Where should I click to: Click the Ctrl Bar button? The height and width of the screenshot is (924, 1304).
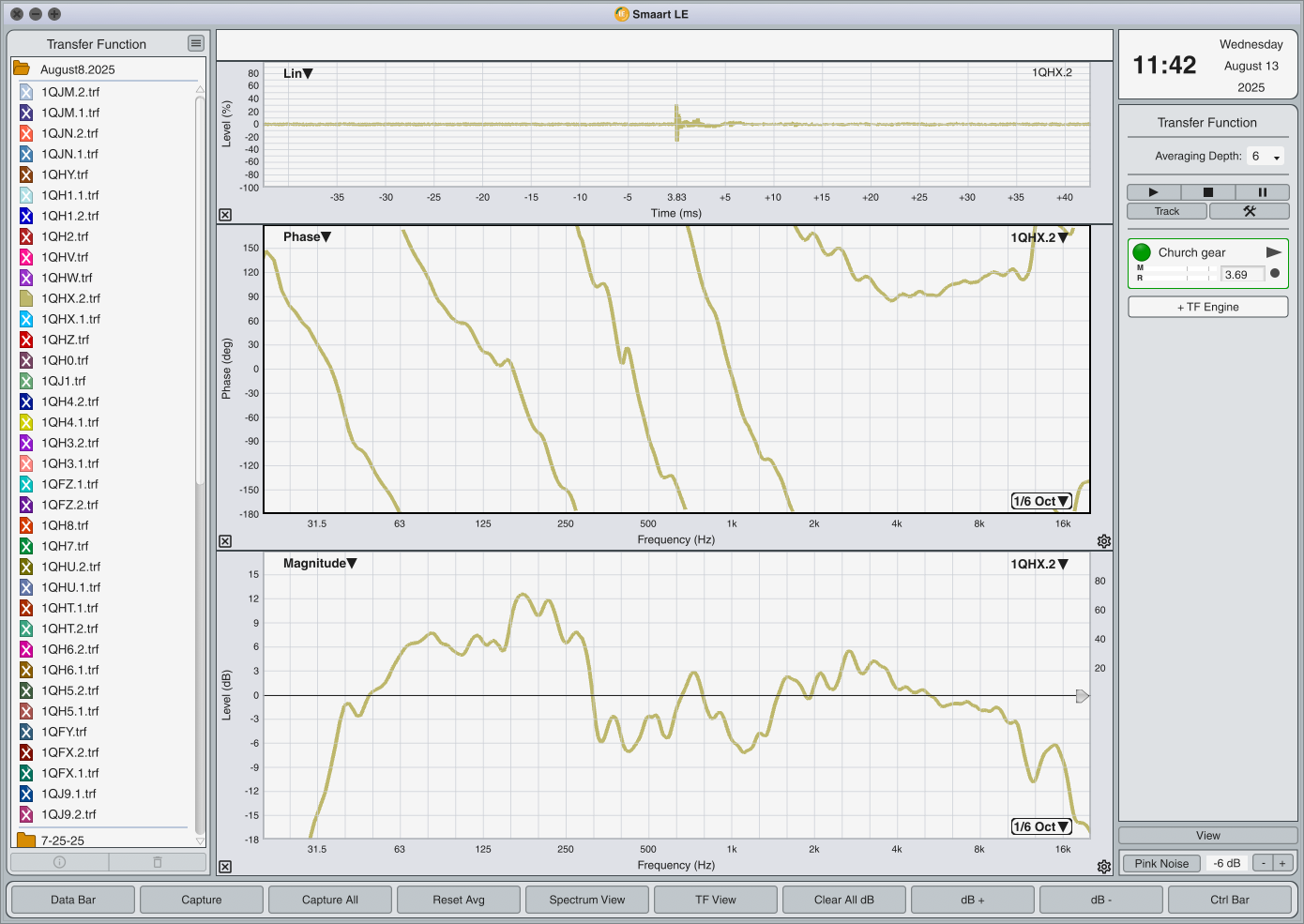click(1230, 900)
